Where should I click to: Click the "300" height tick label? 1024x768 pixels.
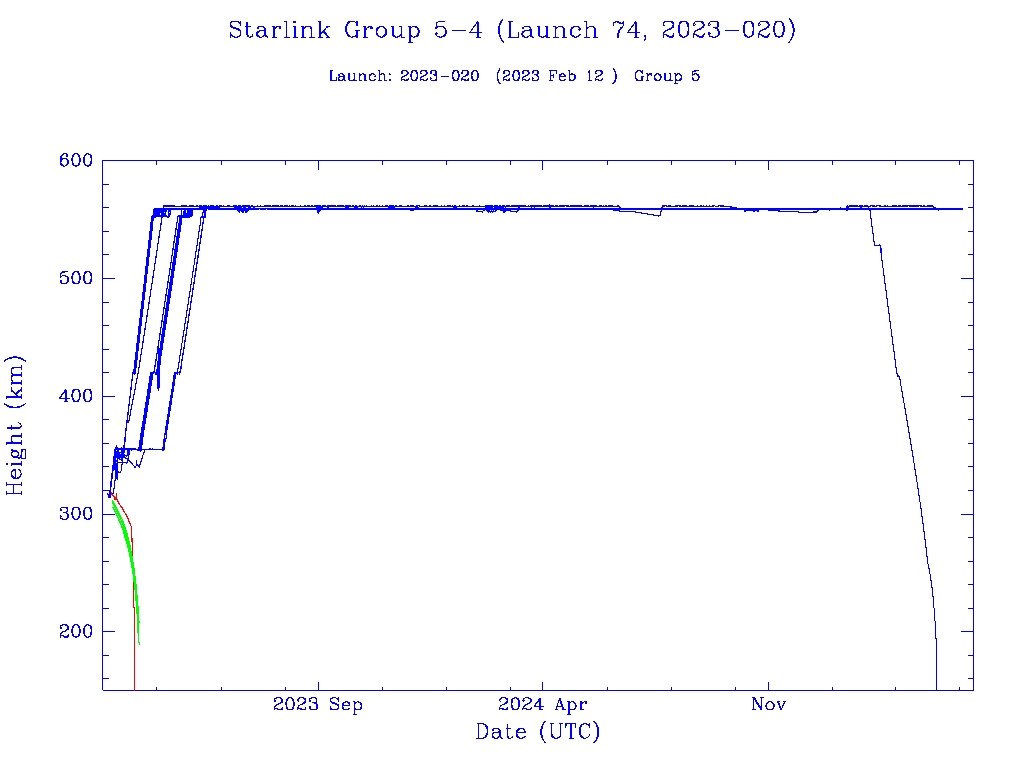pos(76,514)
